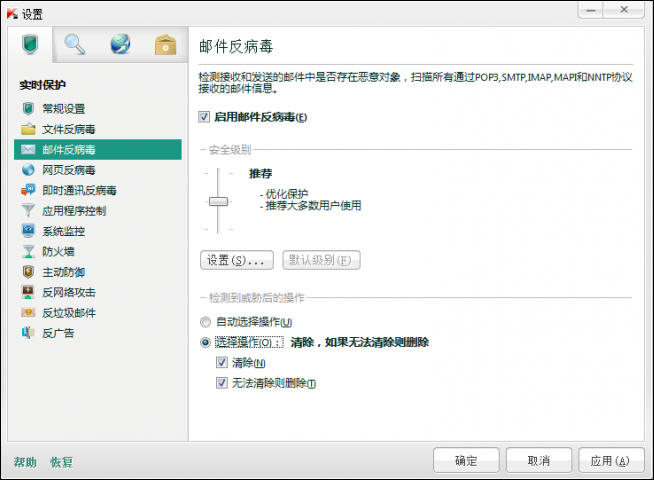Select 反垃圾邮件 in the sidebar

(98, 313)
